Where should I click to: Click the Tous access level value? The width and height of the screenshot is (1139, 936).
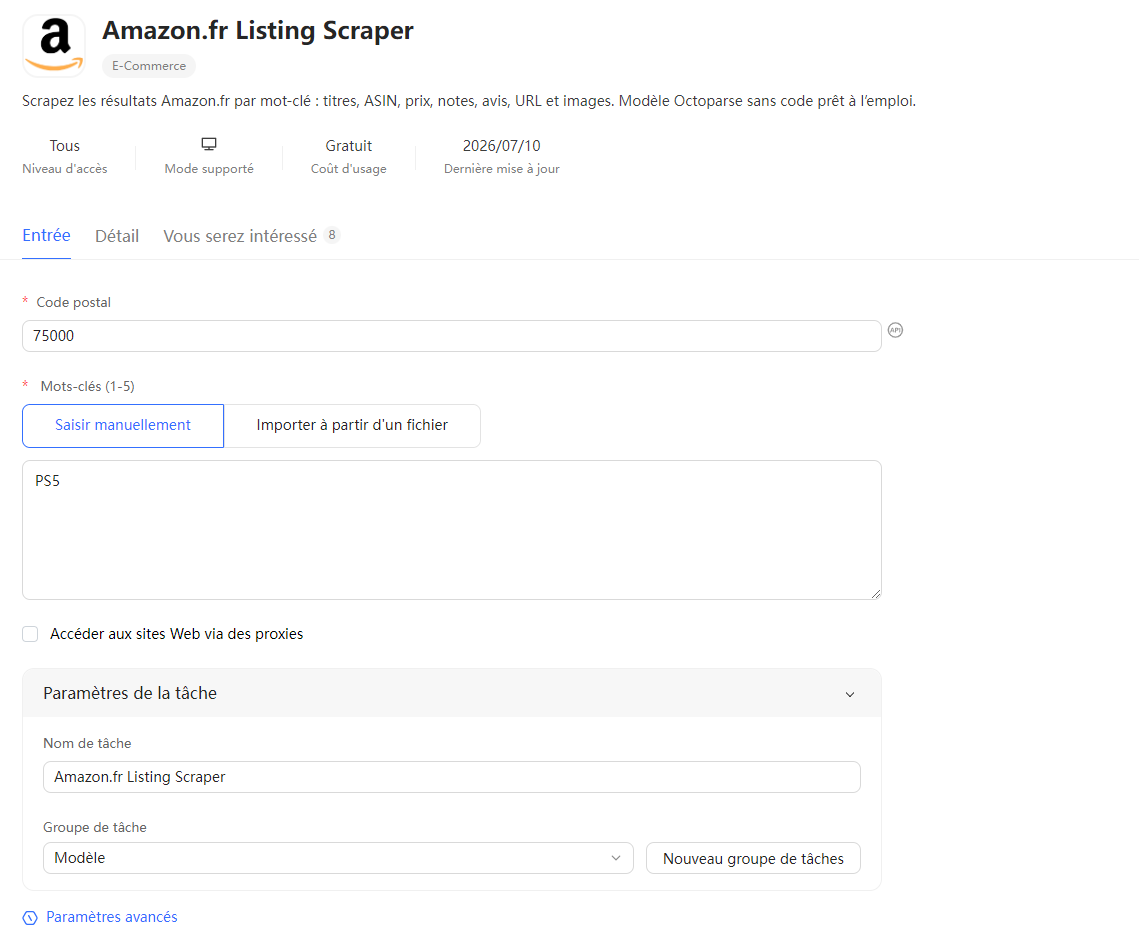point(65,146)
